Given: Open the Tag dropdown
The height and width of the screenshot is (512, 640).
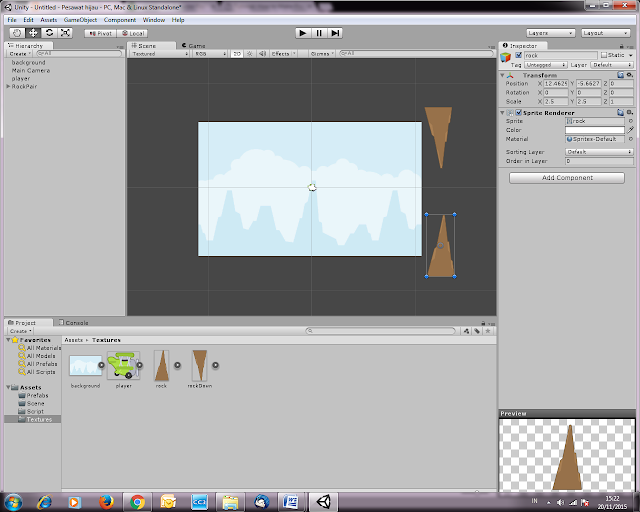Looking at the screenshot, I should click(546, 65).
